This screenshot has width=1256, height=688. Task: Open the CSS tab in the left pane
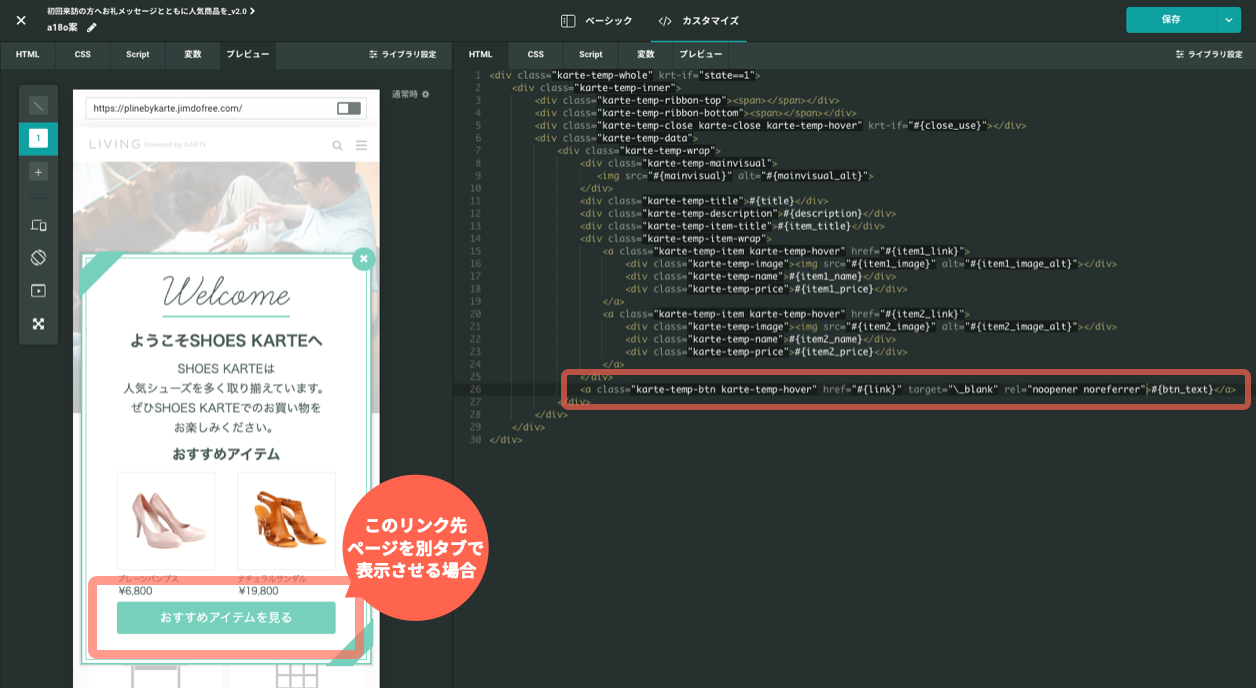(x=82, y=55)
